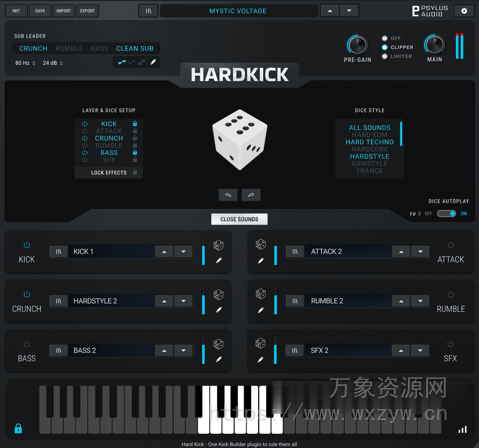Image resolution: width=479 pixels, height=448 pixels.
Task: Click the IMPORT button
Action: point(63,11)
